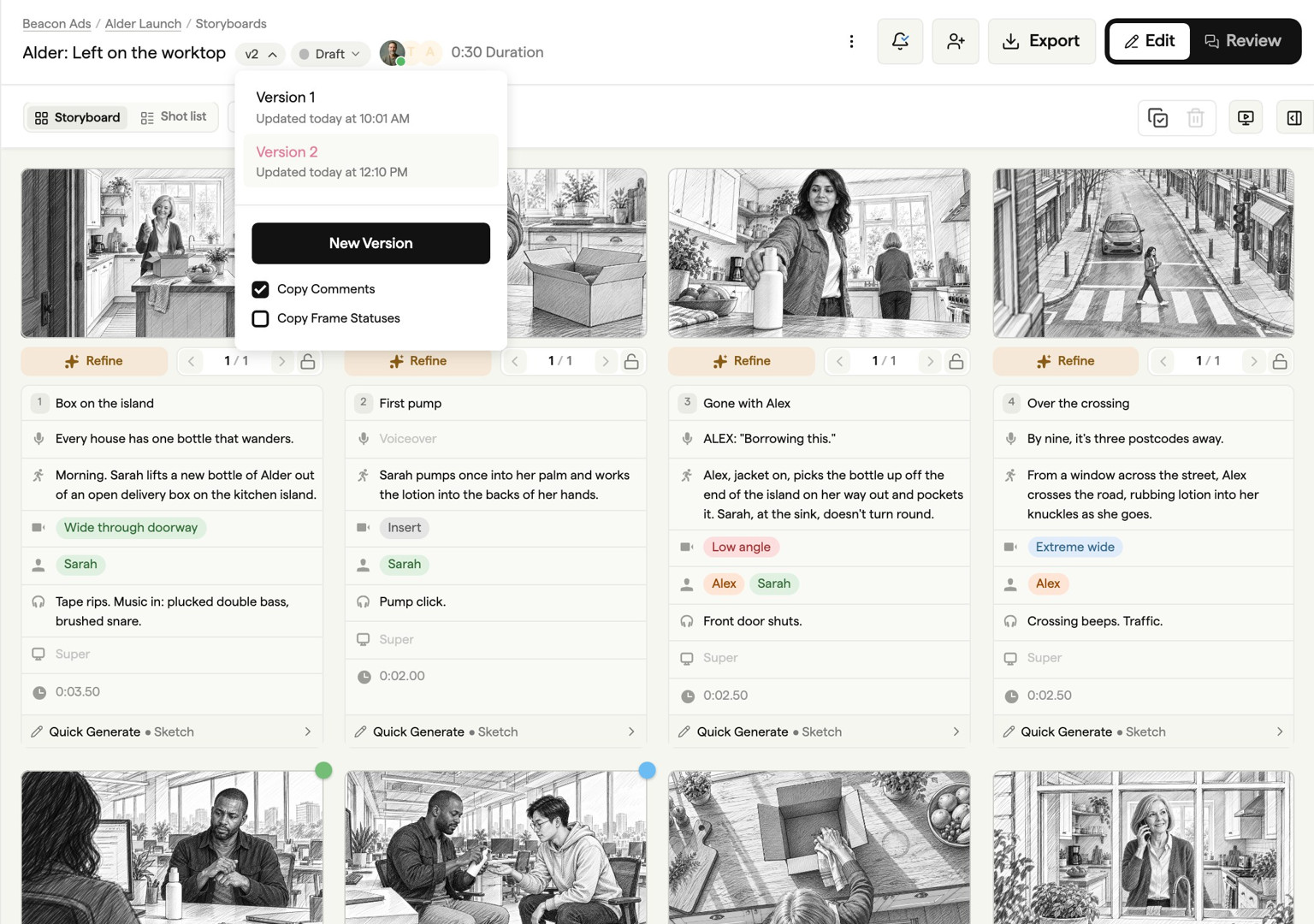
Task: Click the blue status dot on frame 6
Action: tap(647, 770)
